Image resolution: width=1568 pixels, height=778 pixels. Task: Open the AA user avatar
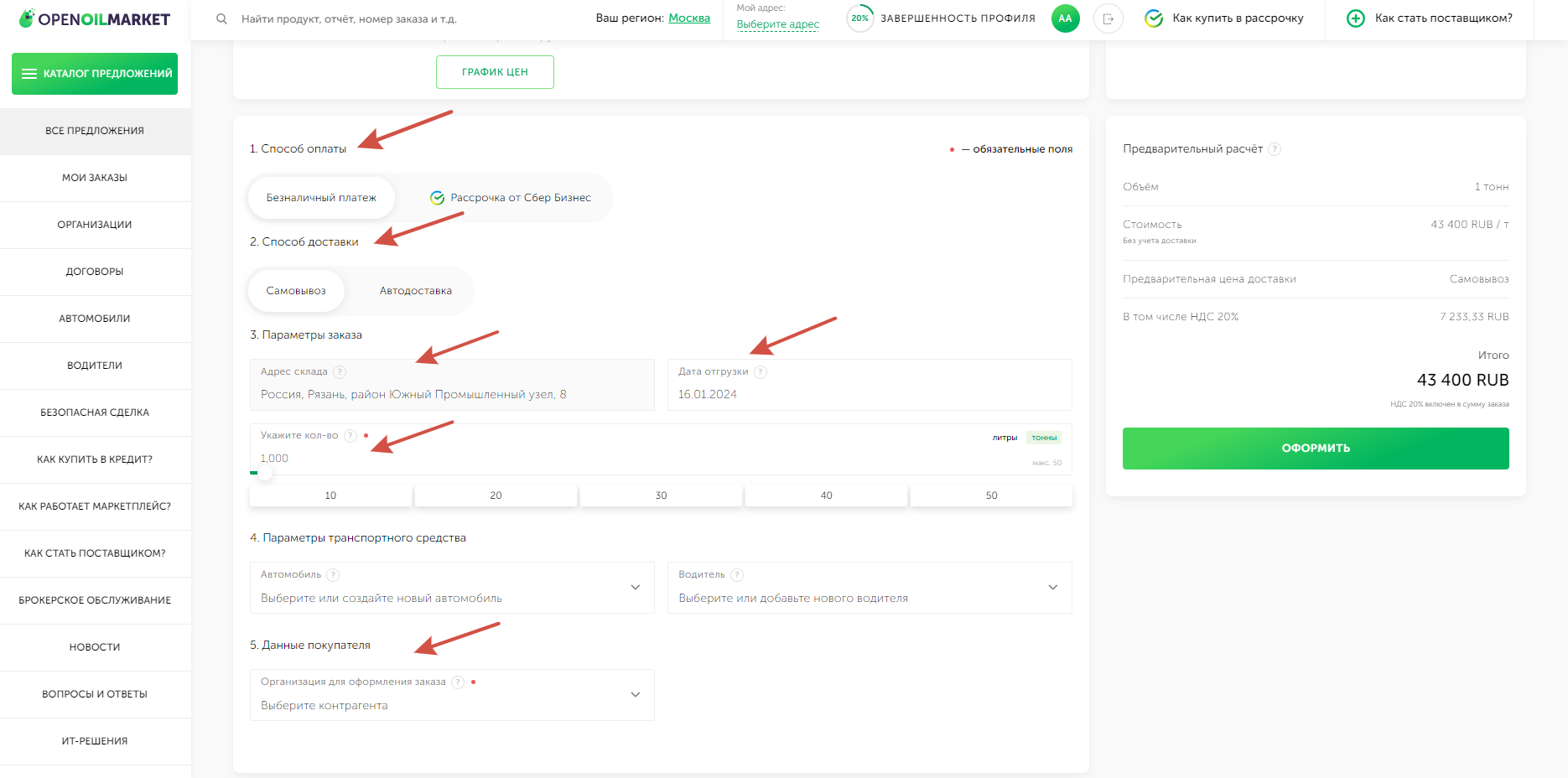pyautogui.click(x=1065, y=18)
